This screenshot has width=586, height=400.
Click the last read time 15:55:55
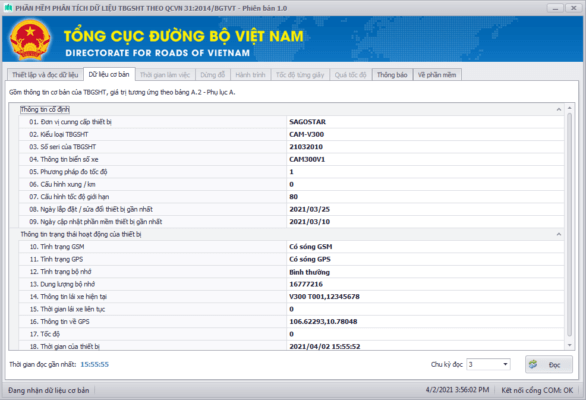(95, 364)
